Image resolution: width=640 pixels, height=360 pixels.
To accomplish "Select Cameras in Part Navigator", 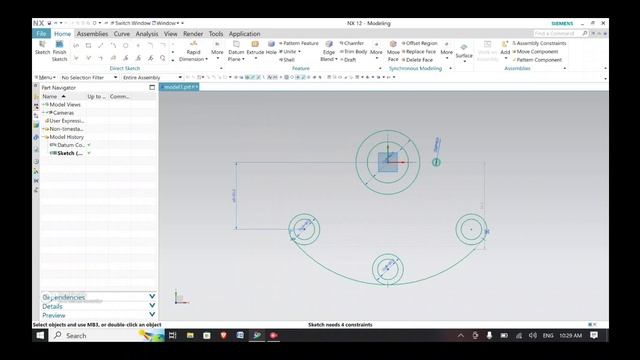I will [63, 113].
